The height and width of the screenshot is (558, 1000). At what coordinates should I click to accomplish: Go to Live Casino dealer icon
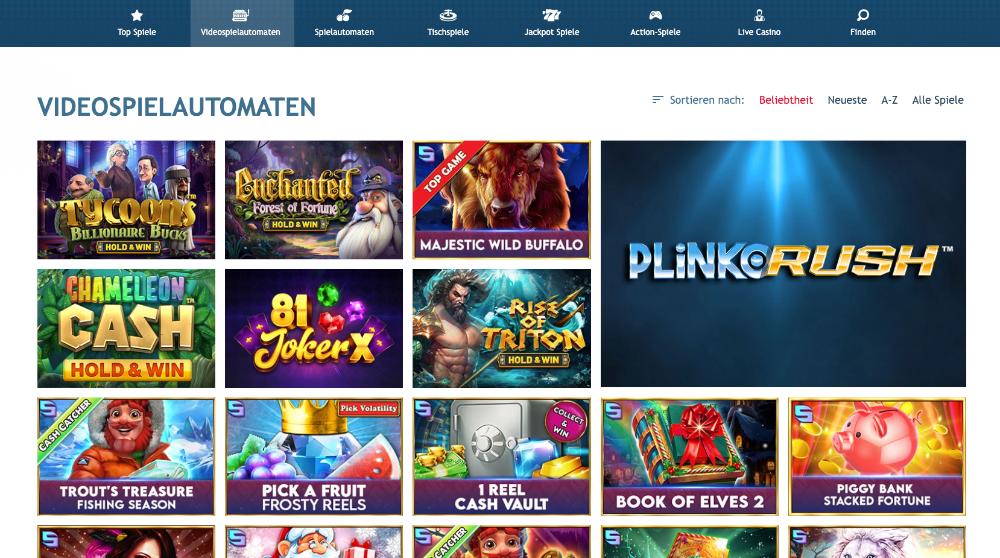coord(759,15)
